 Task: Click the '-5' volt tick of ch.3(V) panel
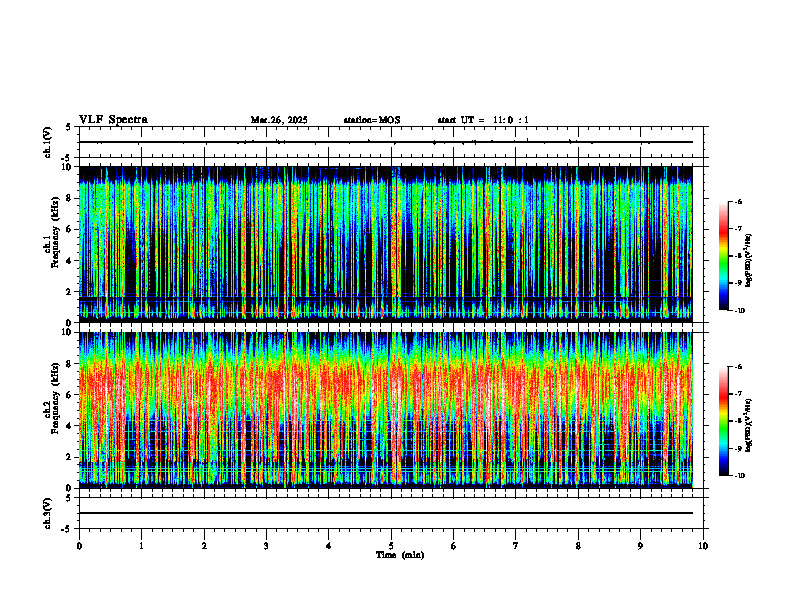pyautogui.click(x=65, y=529)
